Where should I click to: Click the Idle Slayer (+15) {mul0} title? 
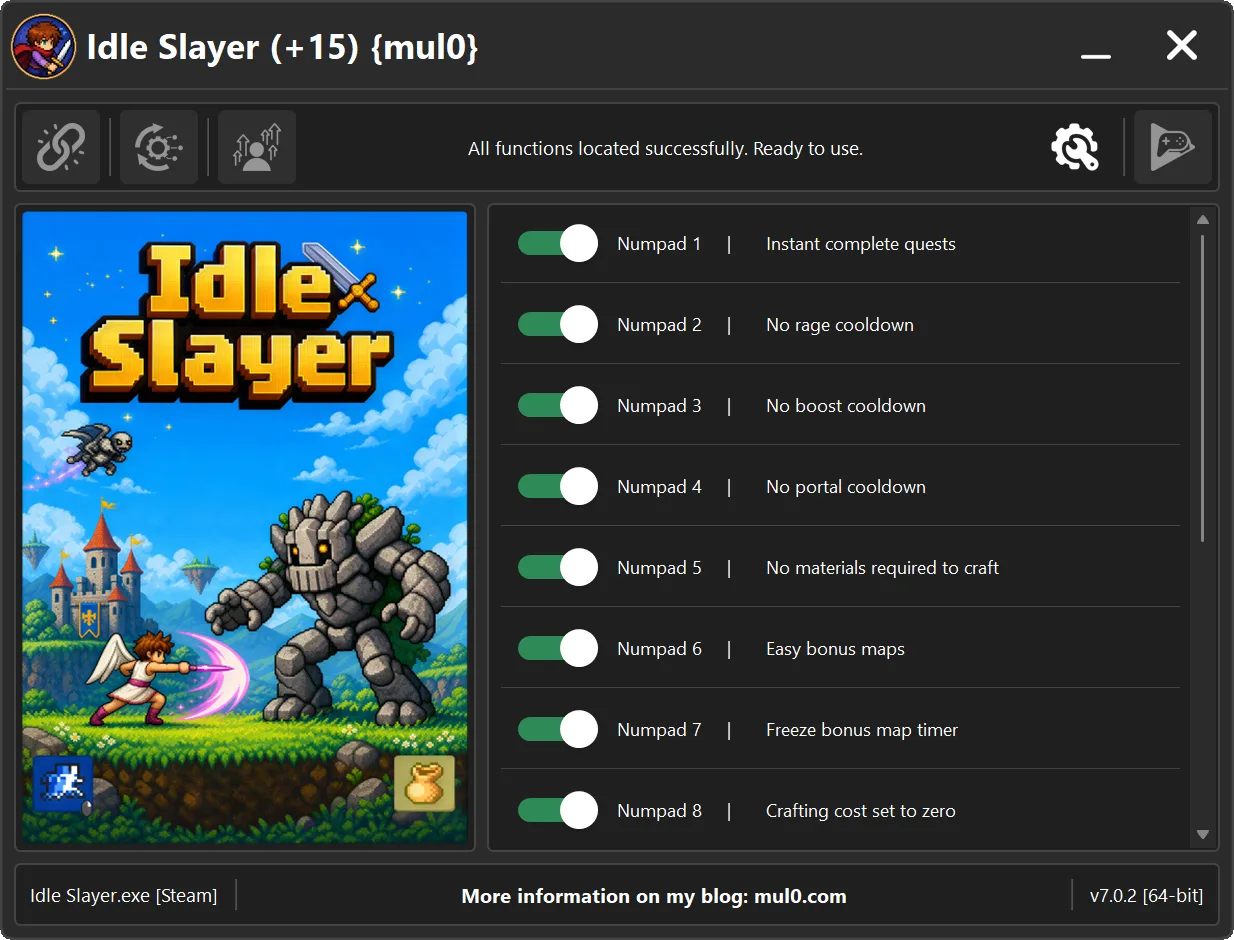[x=283, y=47]
